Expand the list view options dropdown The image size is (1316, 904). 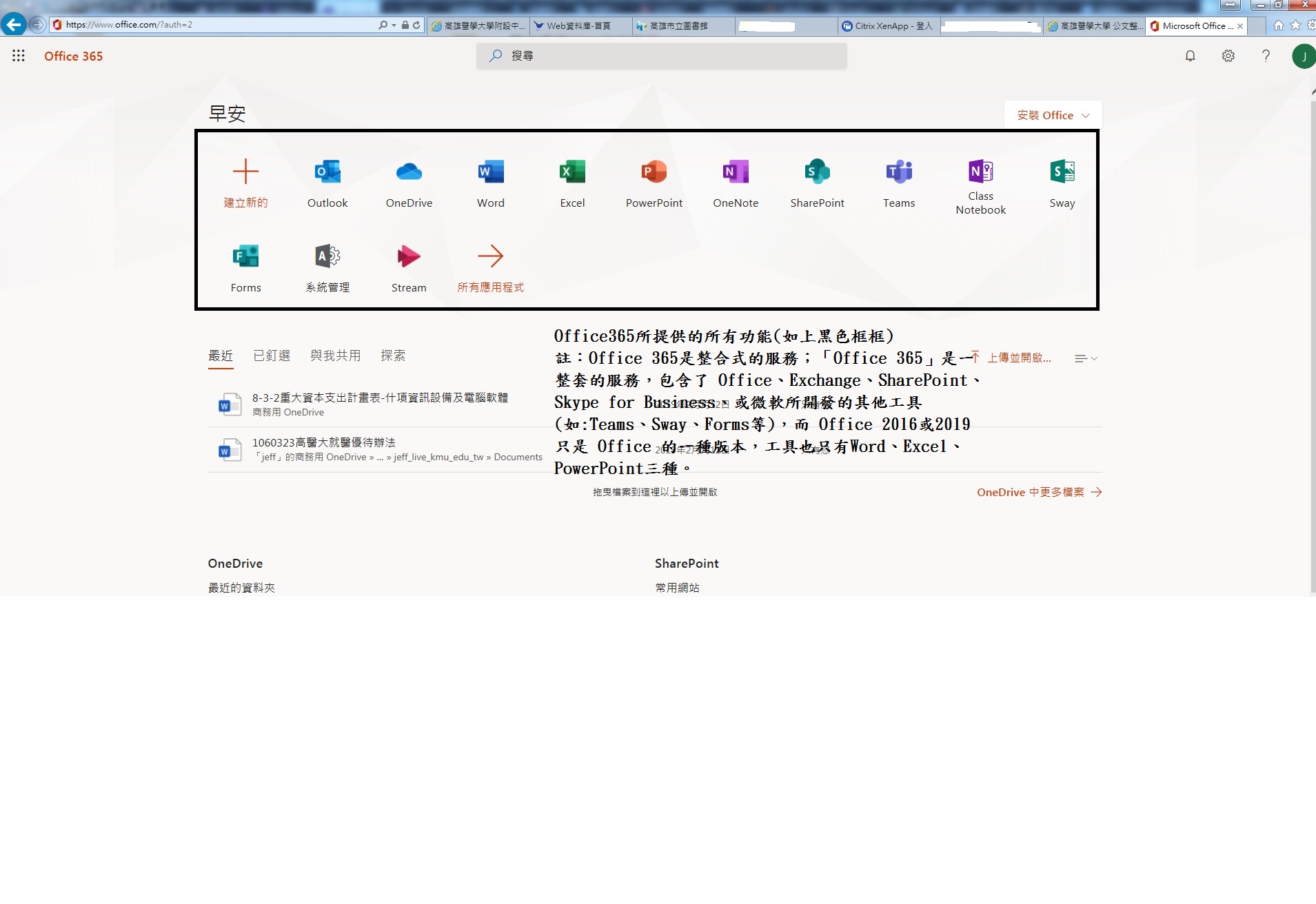[1086, 358]
